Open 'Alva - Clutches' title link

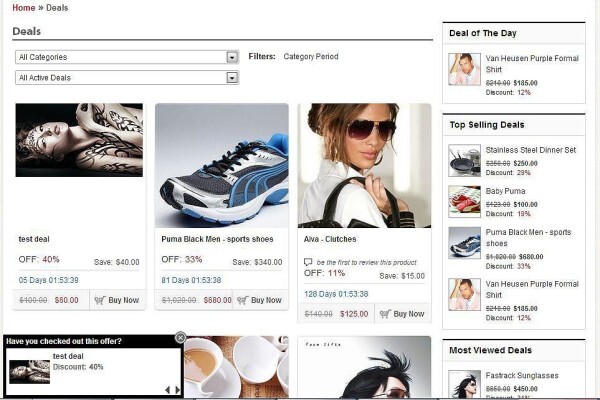[x=330, y=239]
